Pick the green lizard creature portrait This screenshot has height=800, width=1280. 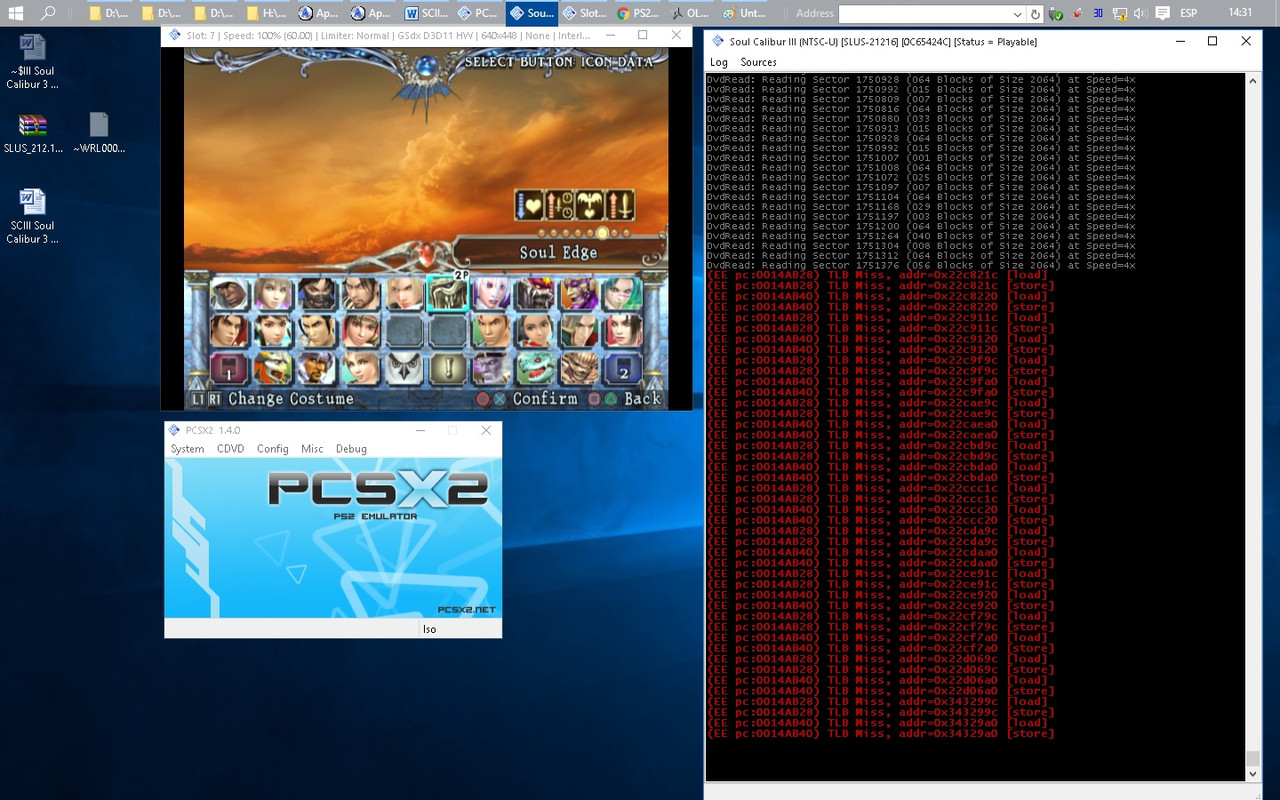534,367
